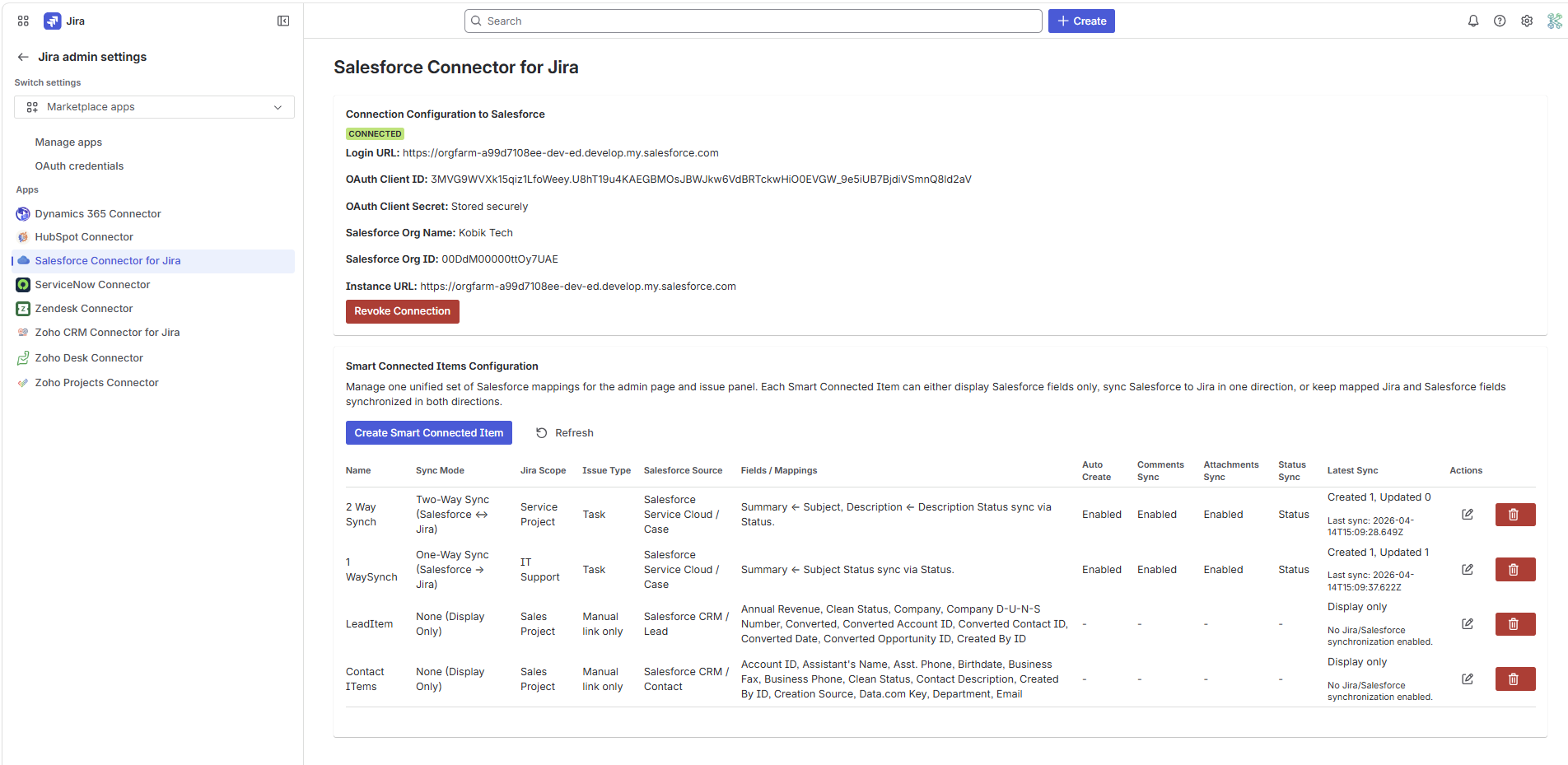Edit the 2 Way Synch item

[1467, 515]
